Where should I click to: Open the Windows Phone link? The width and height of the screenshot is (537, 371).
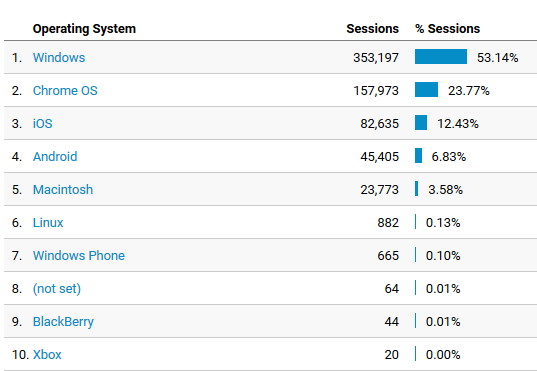[x=79, y=256]
